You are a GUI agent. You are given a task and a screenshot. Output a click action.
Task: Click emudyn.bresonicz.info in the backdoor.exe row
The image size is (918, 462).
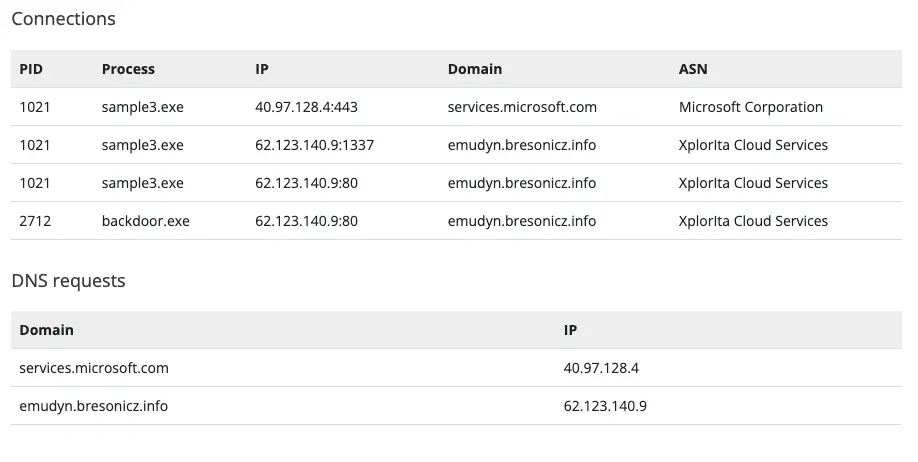coord(522,221)
